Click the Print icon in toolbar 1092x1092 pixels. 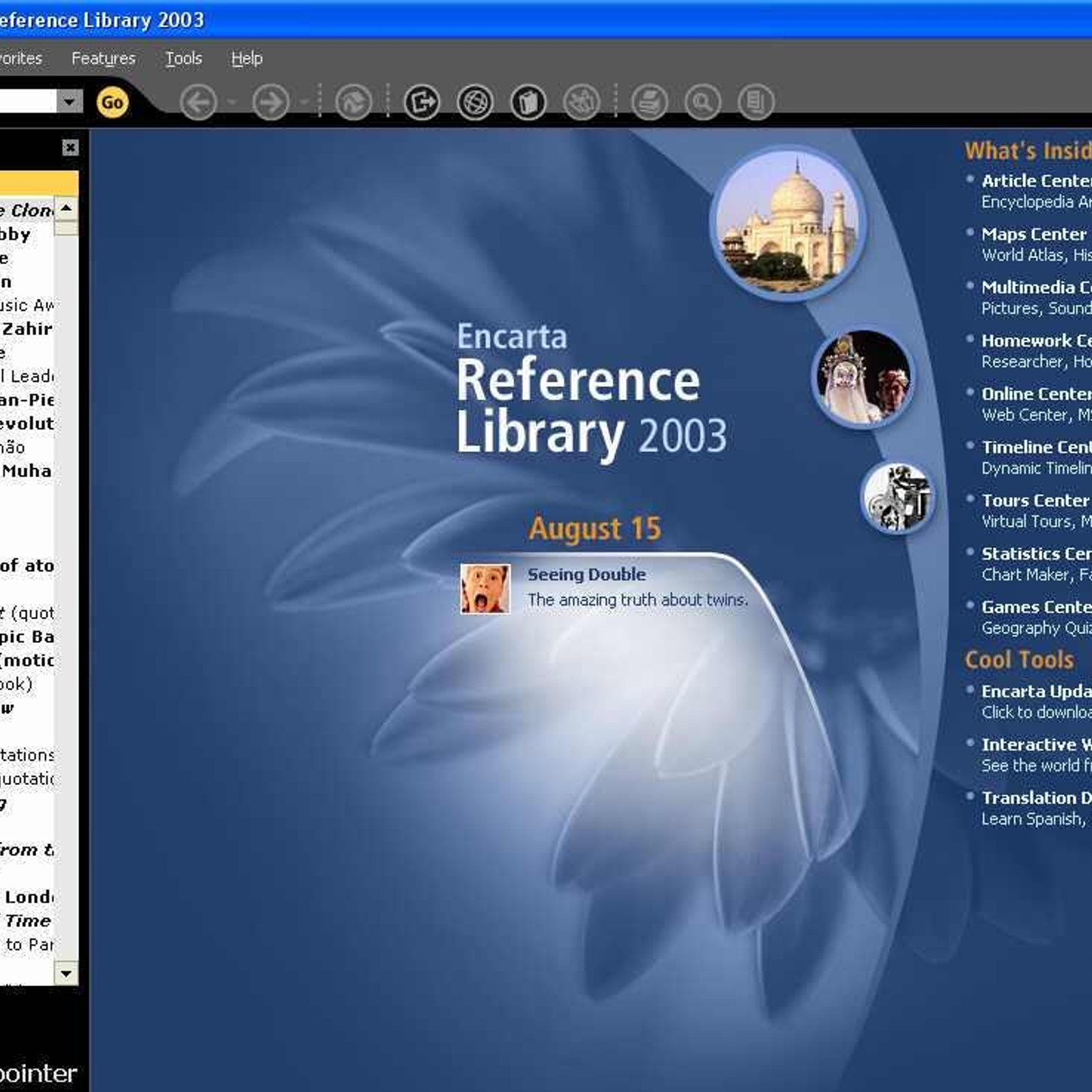click(x=650, y=102)
